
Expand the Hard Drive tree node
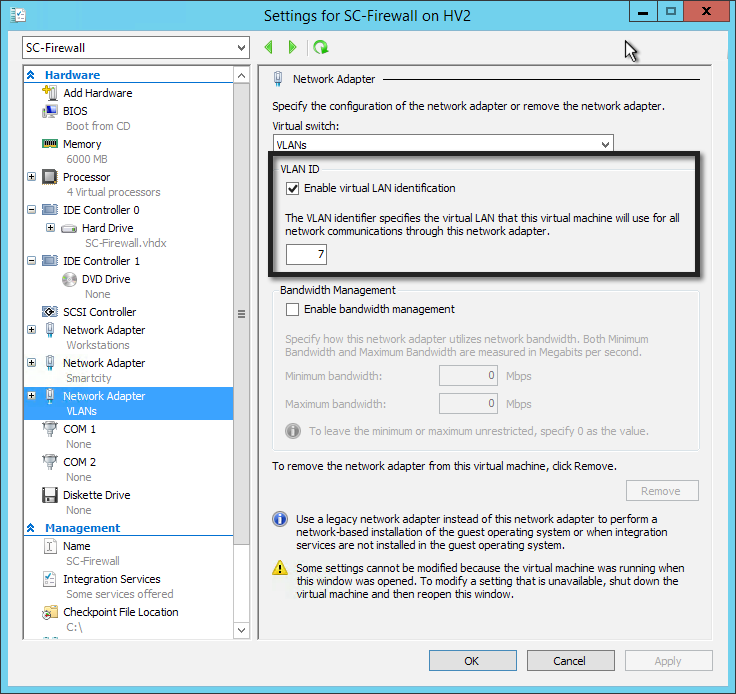[51, 228]
